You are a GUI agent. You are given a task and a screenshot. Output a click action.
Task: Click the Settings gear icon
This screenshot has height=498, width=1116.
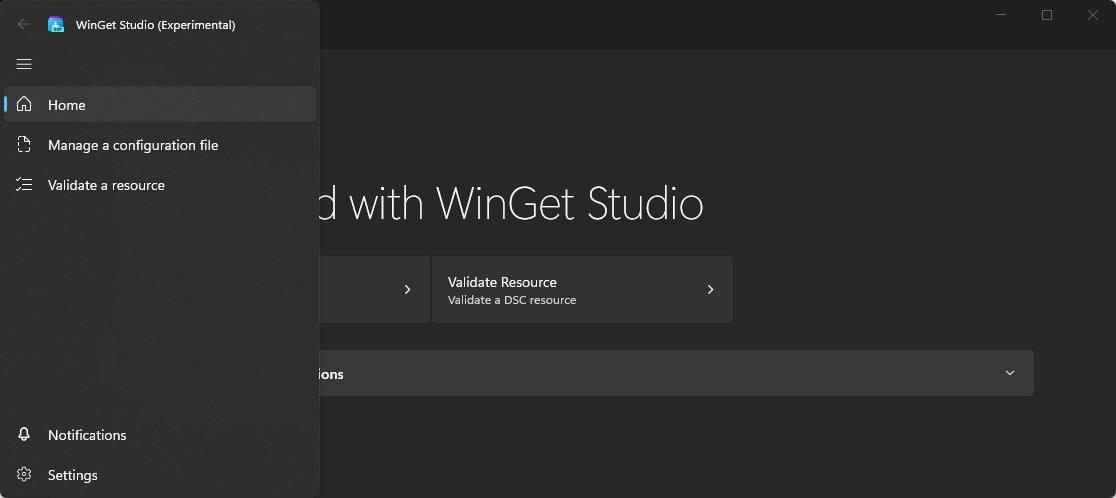tap(24, 475)
